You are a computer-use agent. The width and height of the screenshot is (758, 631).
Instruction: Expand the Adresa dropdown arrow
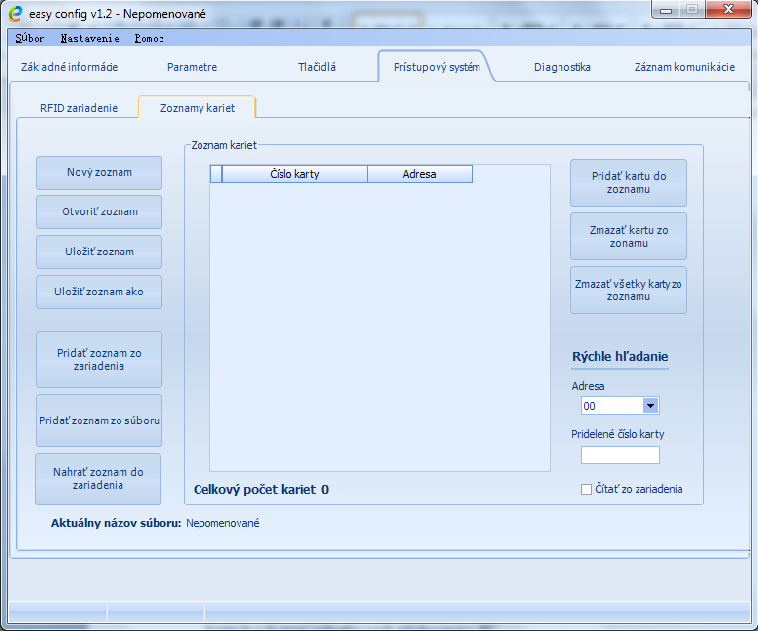point(651,406)
